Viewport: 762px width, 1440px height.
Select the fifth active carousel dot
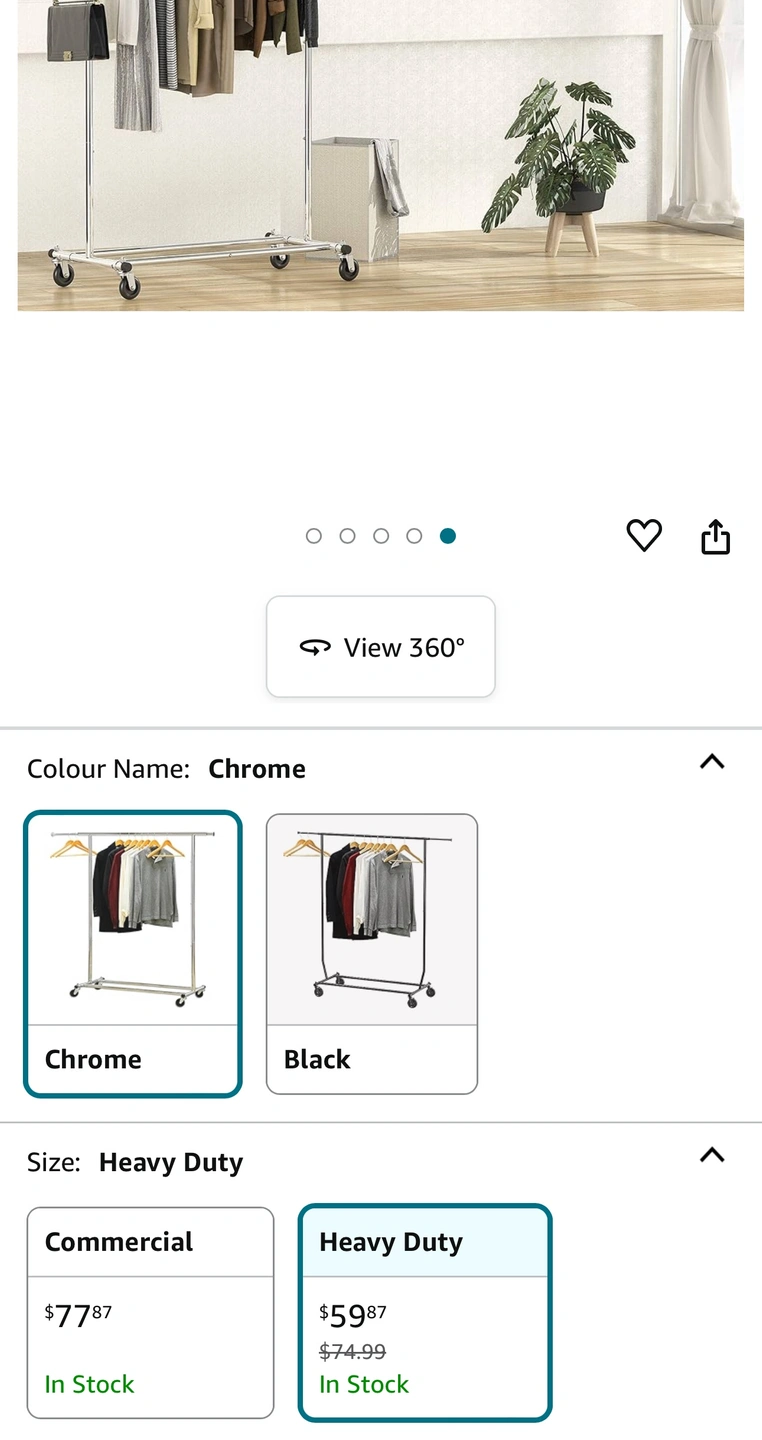coord(448,536)
